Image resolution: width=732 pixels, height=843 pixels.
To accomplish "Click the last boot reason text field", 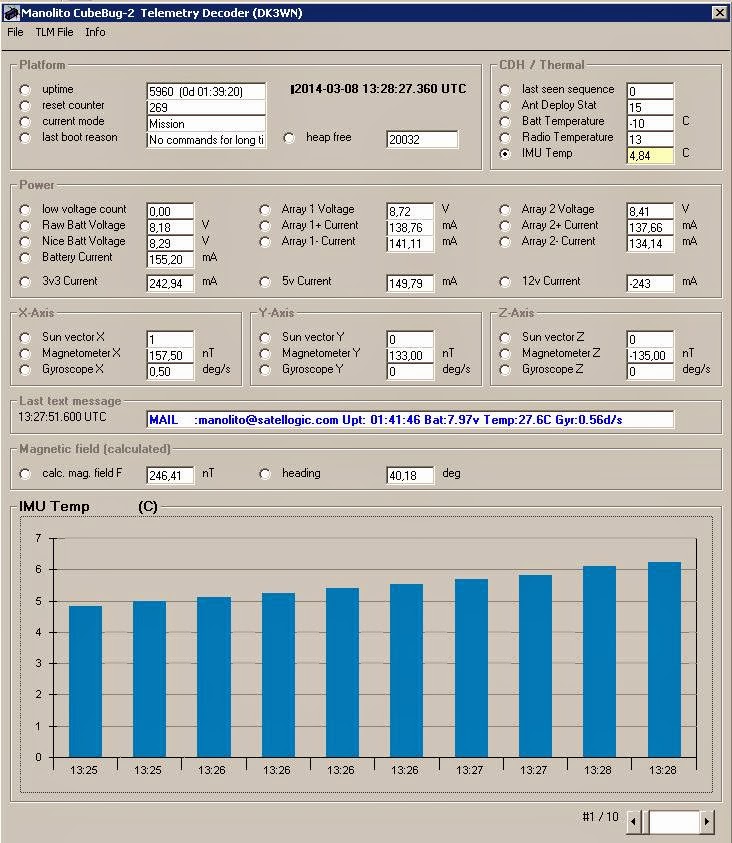I will [x=206, y=140].
